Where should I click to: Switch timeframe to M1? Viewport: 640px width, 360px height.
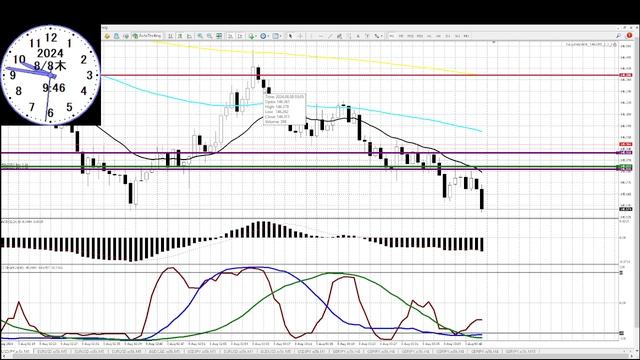[391, 36]
